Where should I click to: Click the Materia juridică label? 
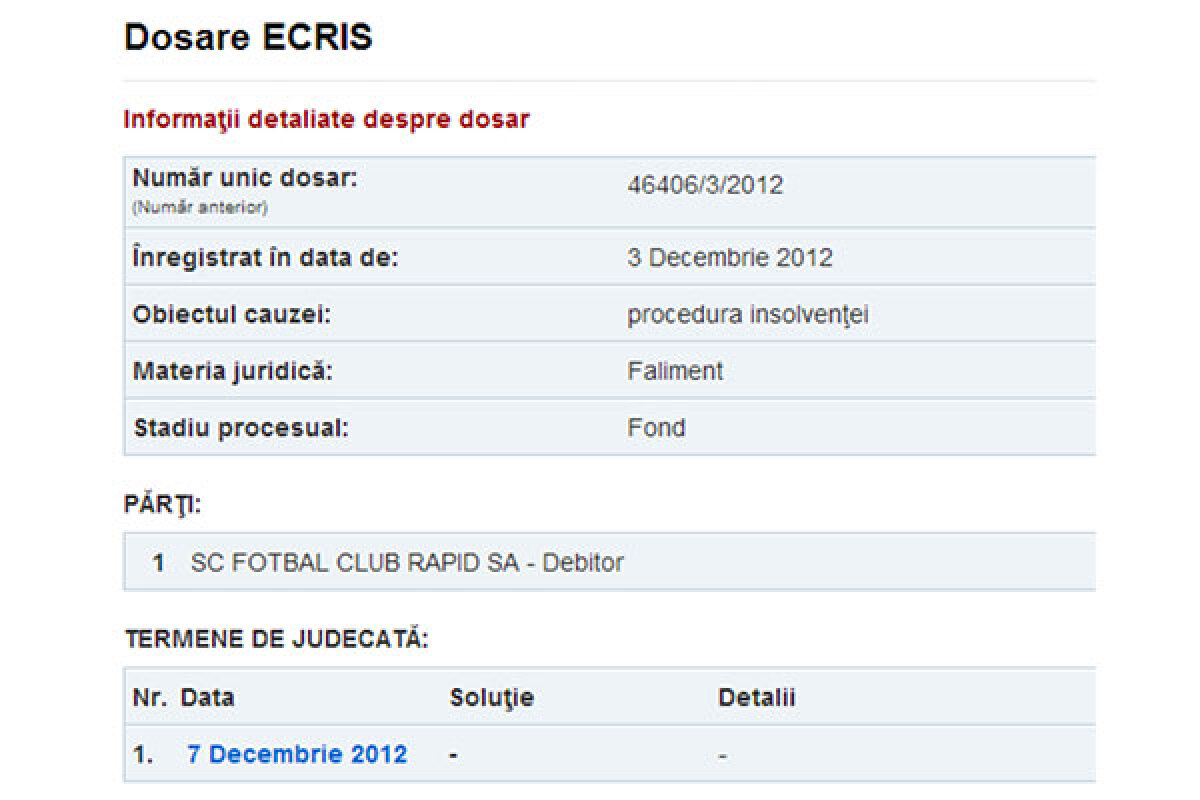pyautogui.click(x=232, y=371)
